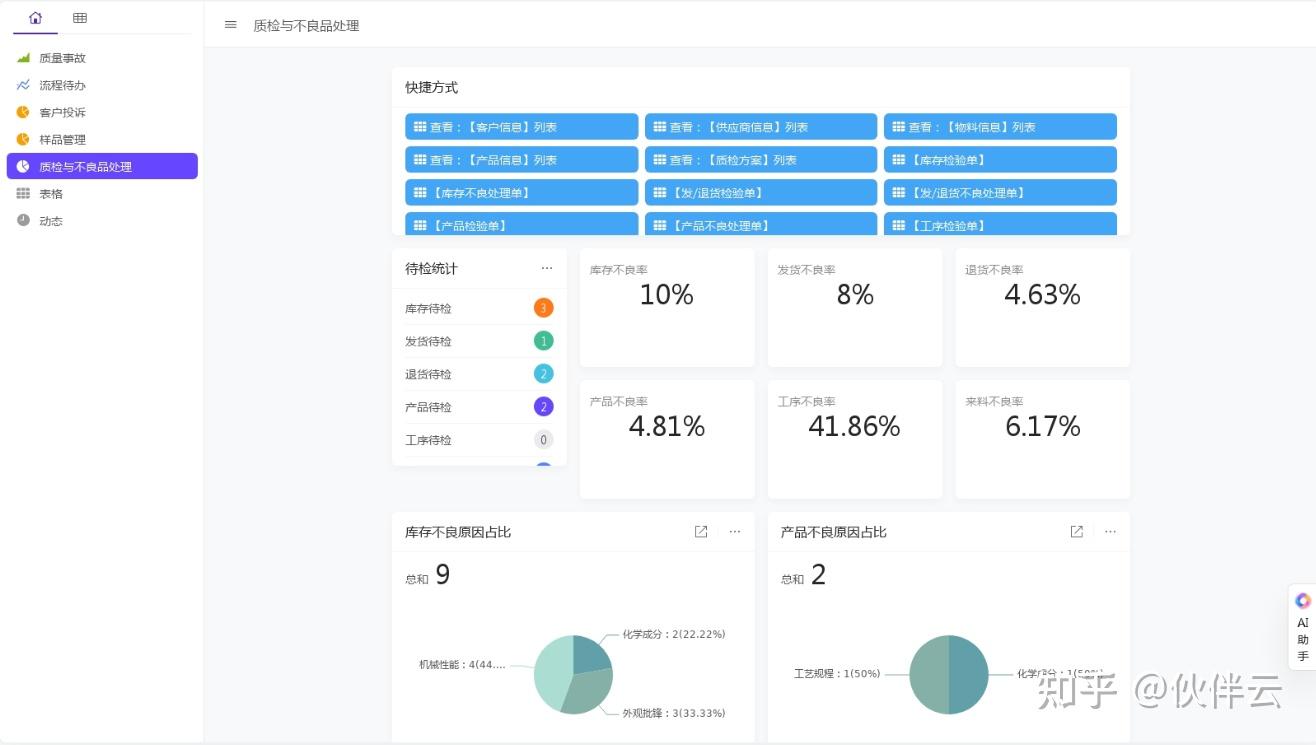Image resolution: width=1316 pixels, height=745 pixels.
Task: Click the orange badge showing 3 beside 库存待检
Action: [543, 307]
